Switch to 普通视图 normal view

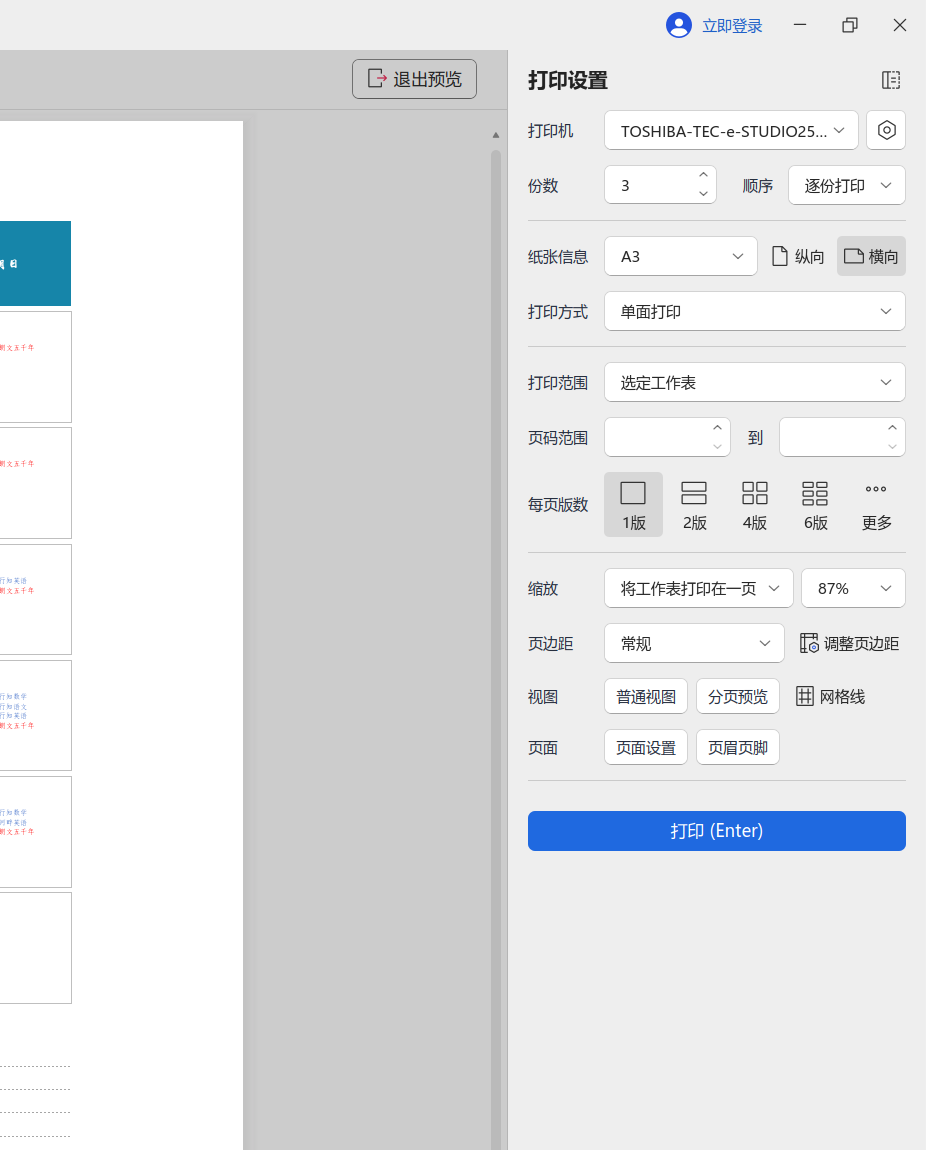(x=646, y=697)
